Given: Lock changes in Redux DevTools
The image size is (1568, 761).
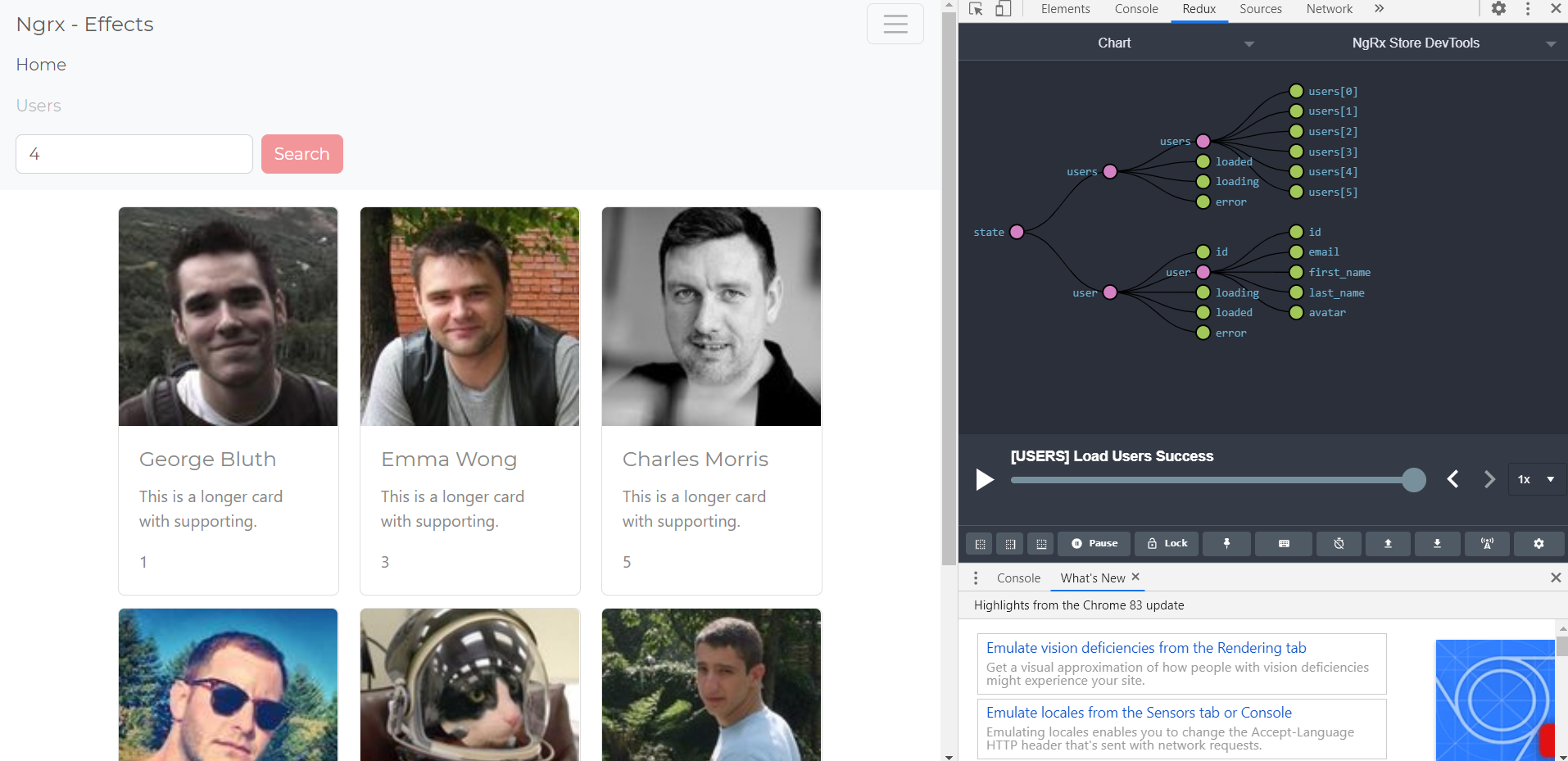Looking at the screenshot, I should [x=1167, y=544].
